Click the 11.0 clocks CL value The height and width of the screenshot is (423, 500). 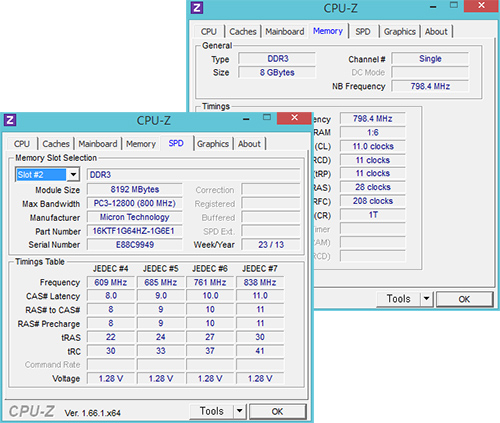coord(373,146)
